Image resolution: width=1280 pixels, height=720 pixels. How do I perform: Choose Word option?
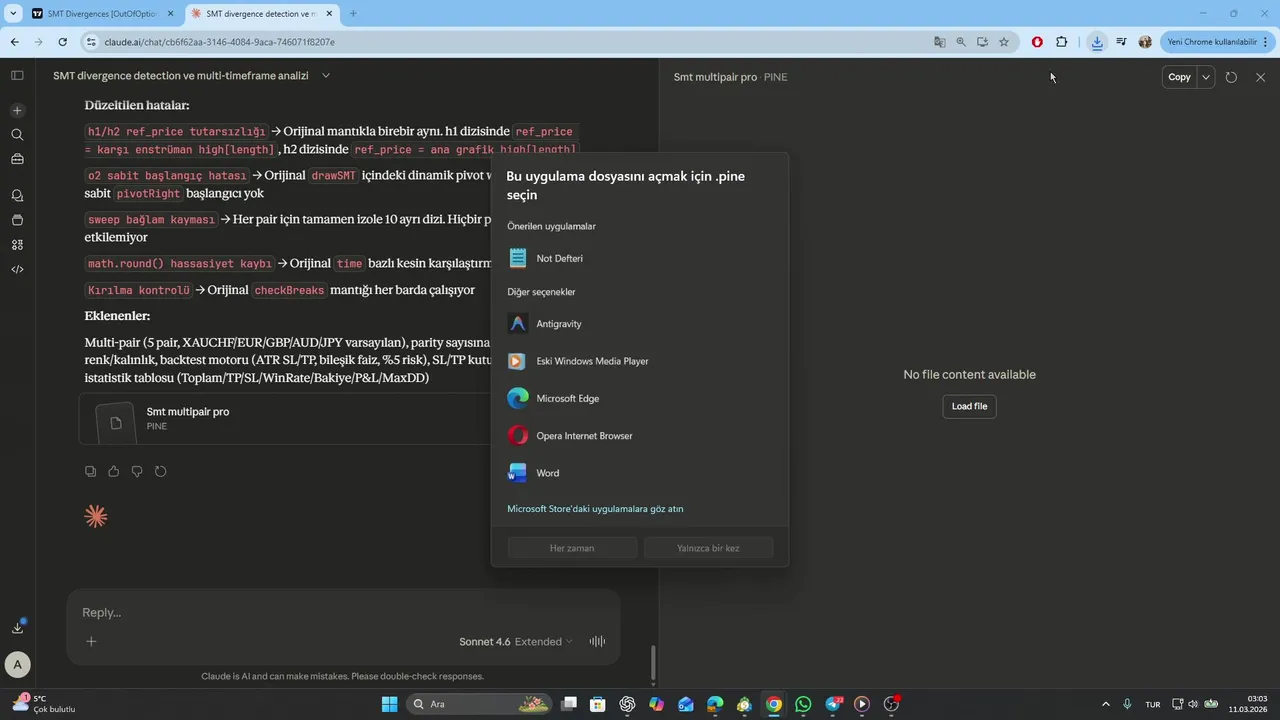pos(640,473)
